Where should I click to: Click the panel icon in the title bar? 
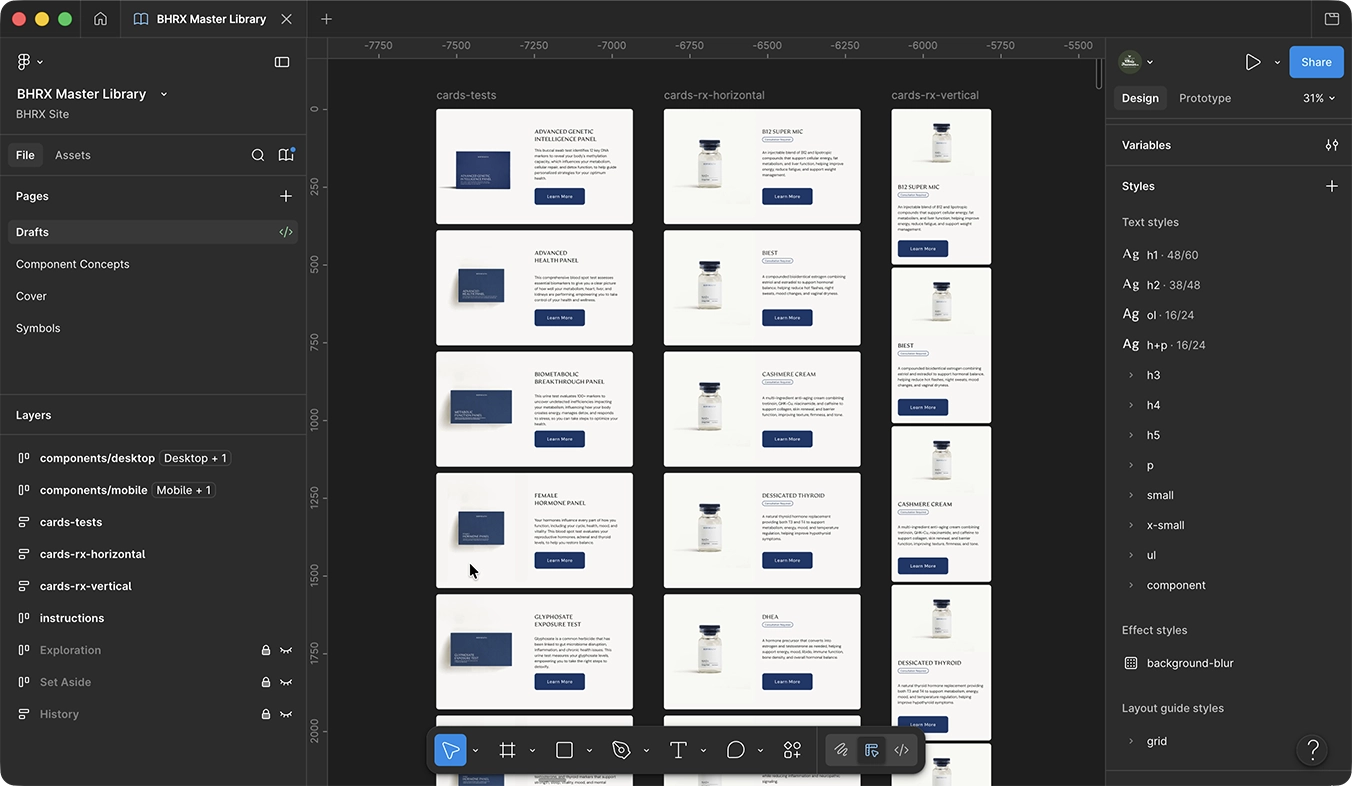(x=1332, y=19)
